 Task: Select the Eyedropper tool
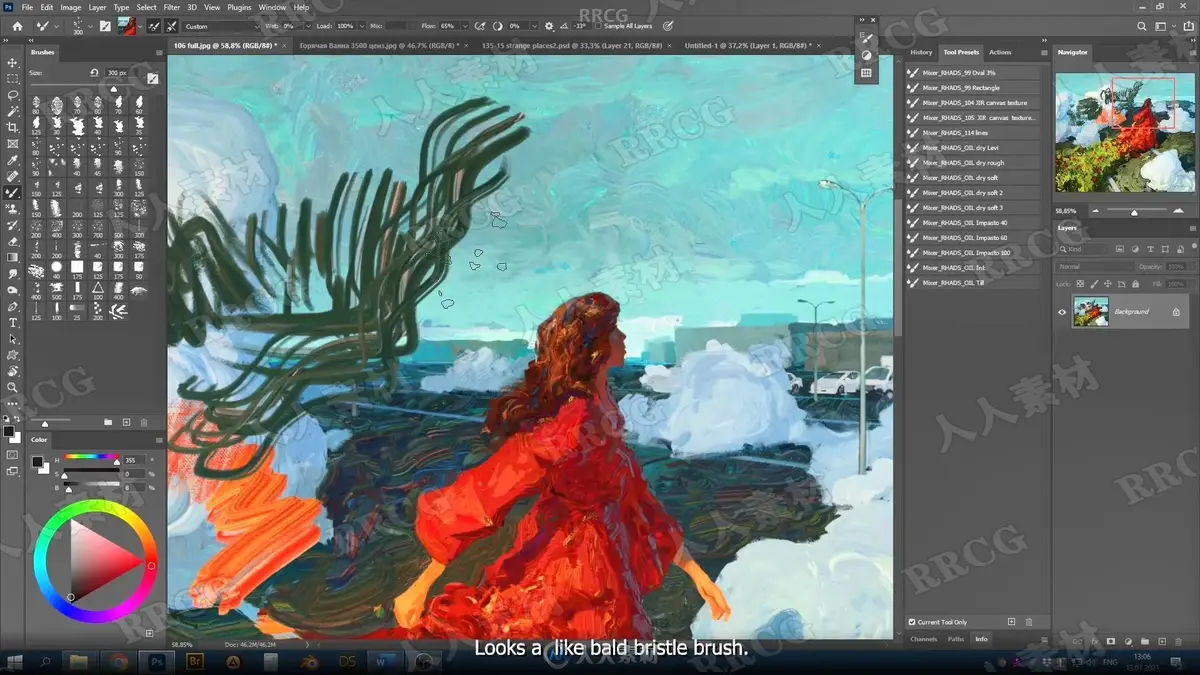13,160
